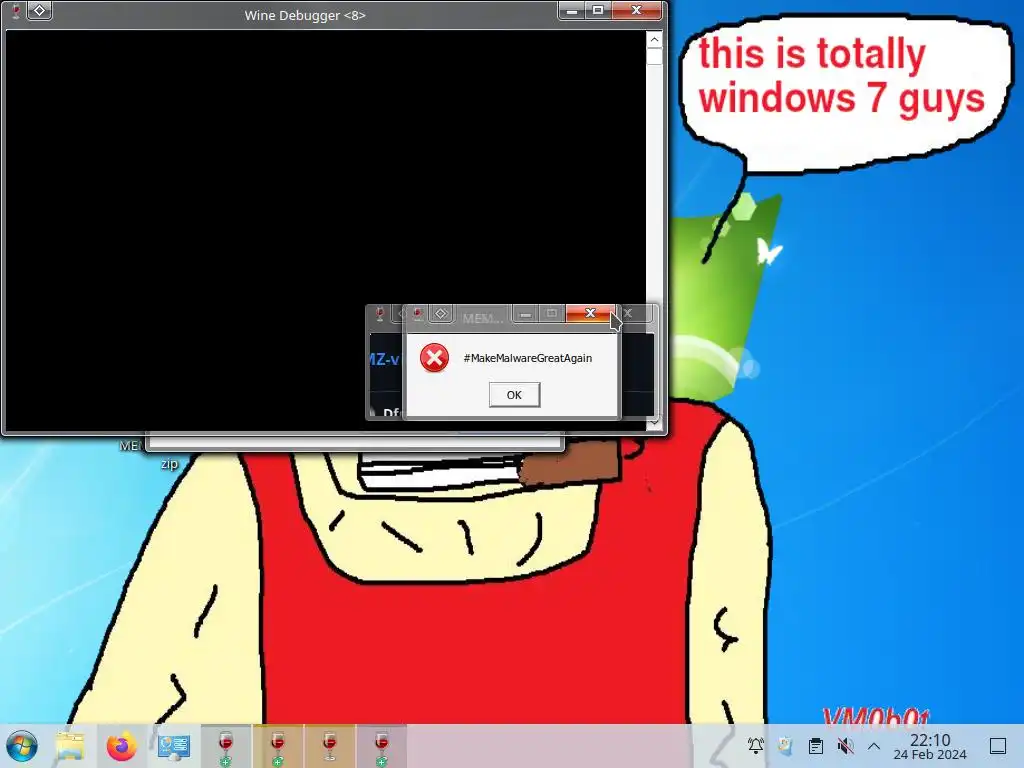The image size is (1024, 768).
Task: Open the notifications bell in system tray
Action: [x=756, y=745]
